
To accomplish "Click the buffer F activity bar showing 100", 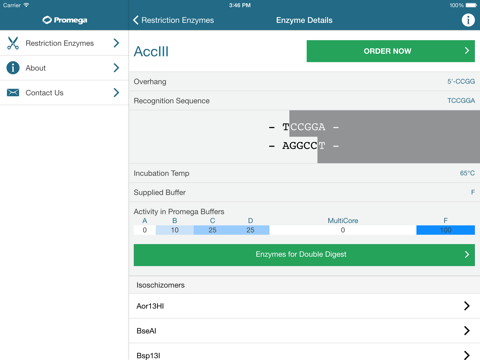I will click(445, 230).
